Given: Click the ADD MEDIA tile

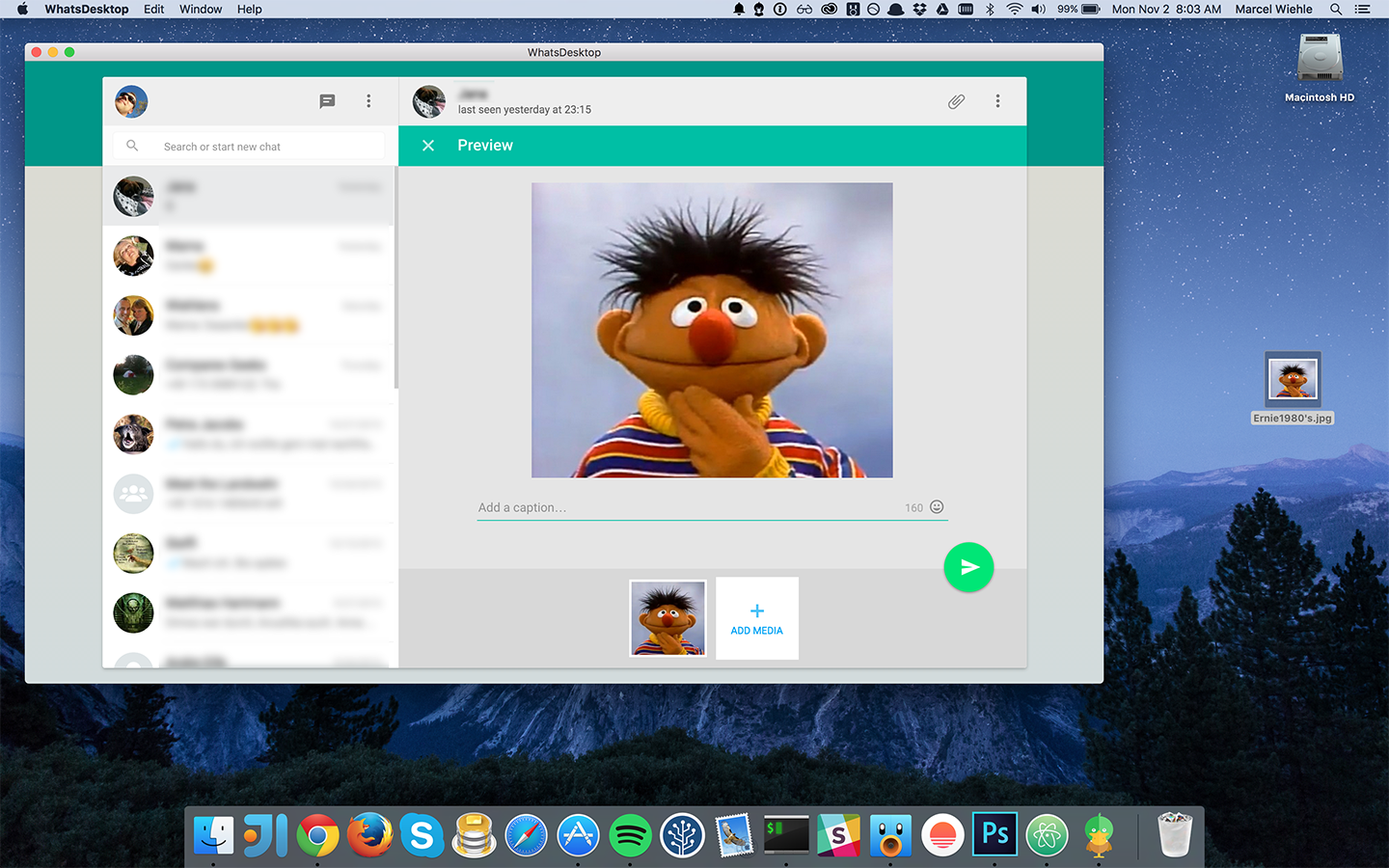Looking at the screenshot, I should pyautogui.click(x=757, y=618).
